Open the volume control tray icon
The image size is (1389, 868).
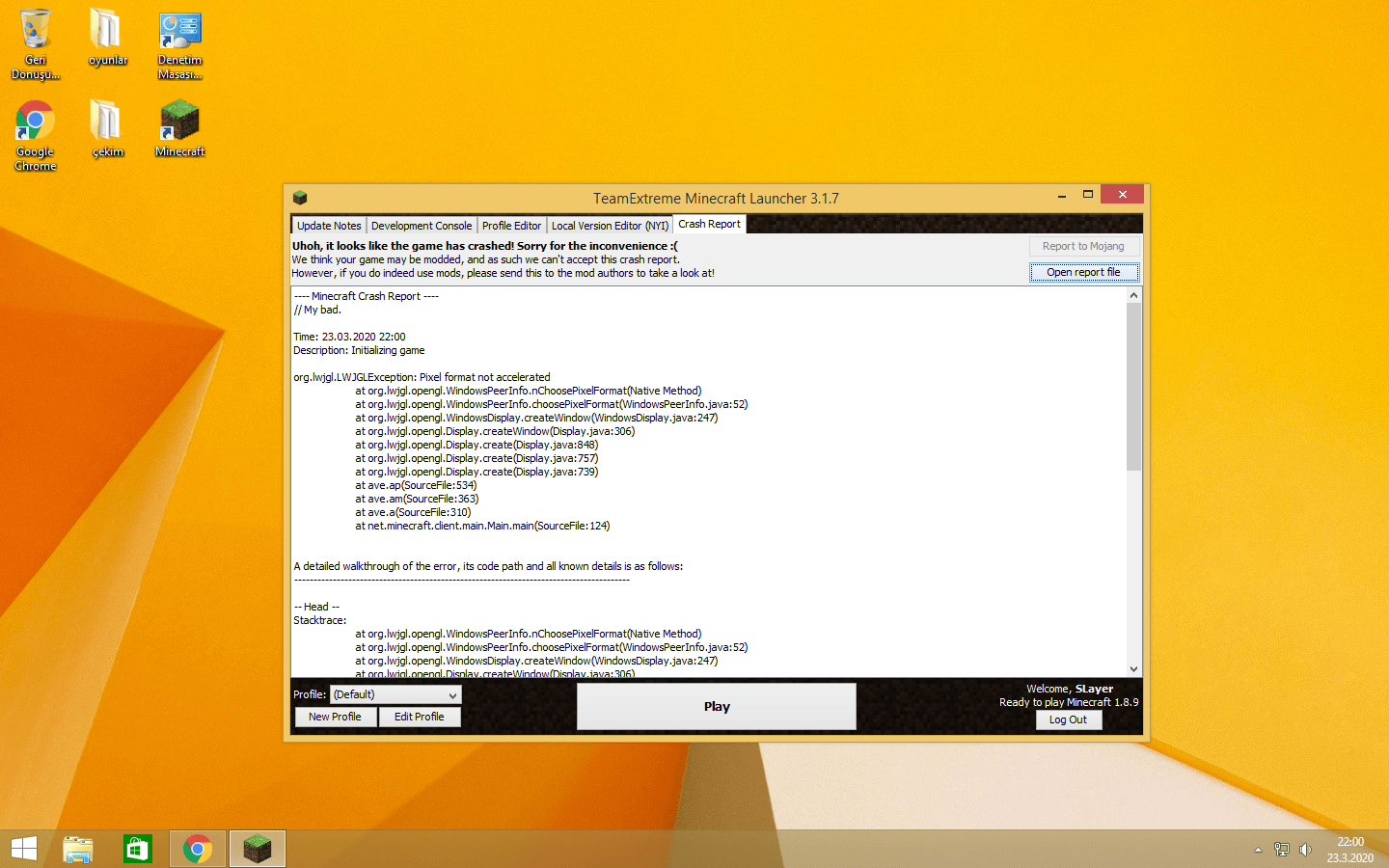[1305, 850]
